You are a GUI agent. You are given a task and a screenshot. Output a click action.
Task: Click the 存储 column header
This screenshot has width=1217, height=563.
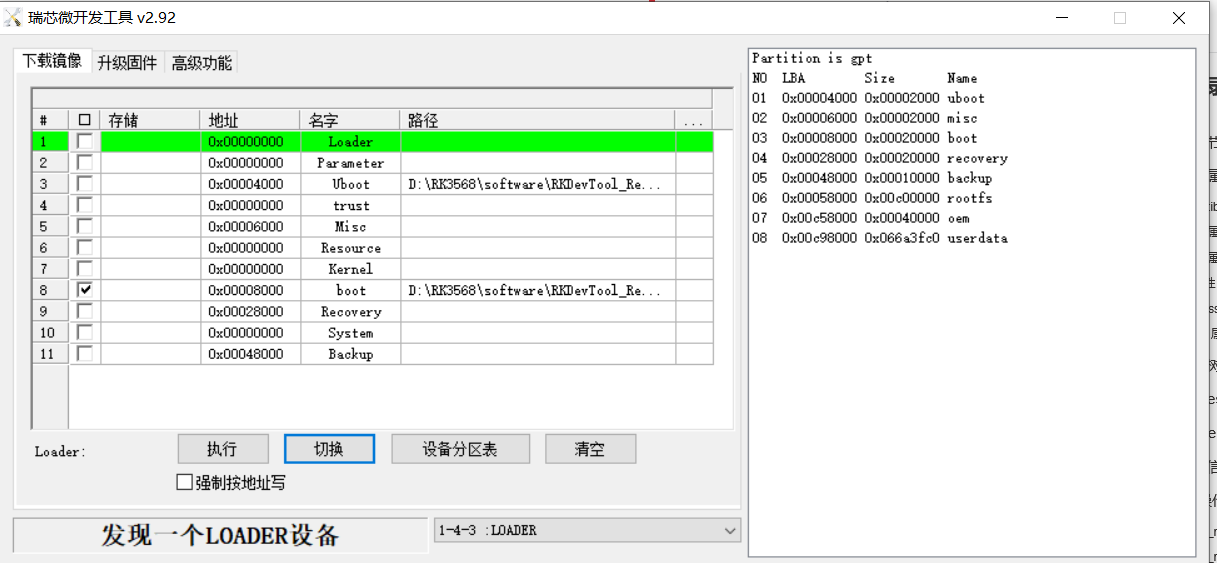point(150,120)
